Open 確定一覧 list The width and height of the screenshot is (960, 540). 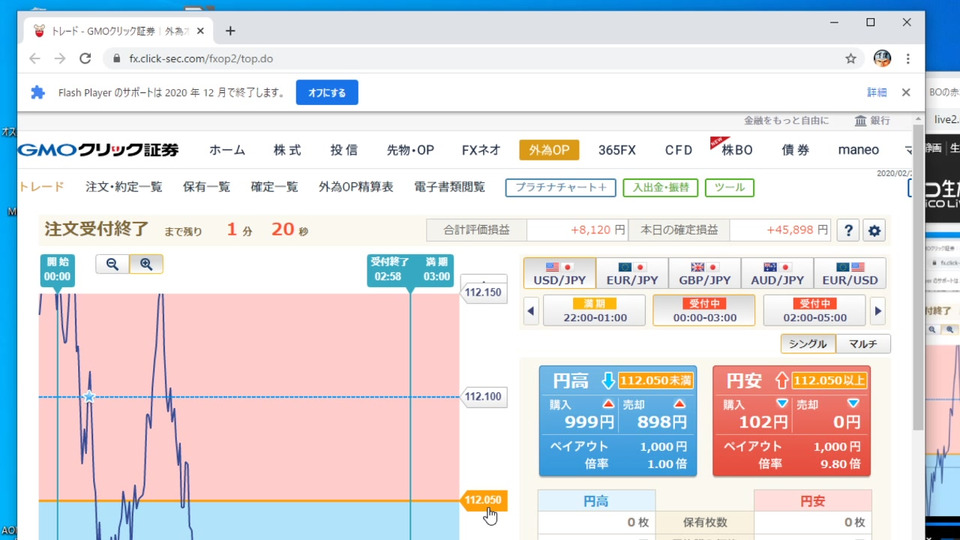tap(274, 187)
